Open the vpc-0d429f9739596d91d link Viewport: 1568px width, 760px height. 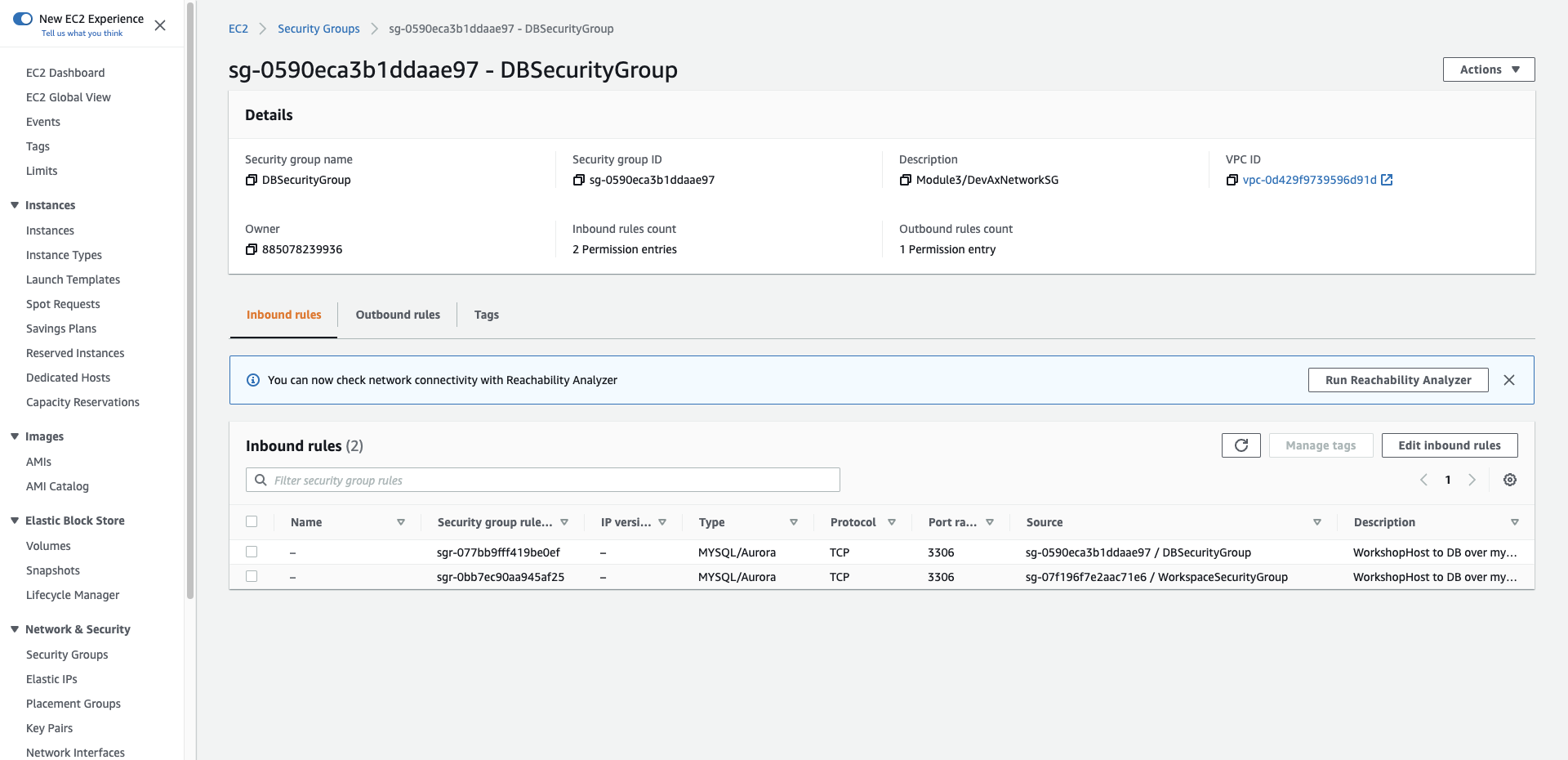(1309, 180)
